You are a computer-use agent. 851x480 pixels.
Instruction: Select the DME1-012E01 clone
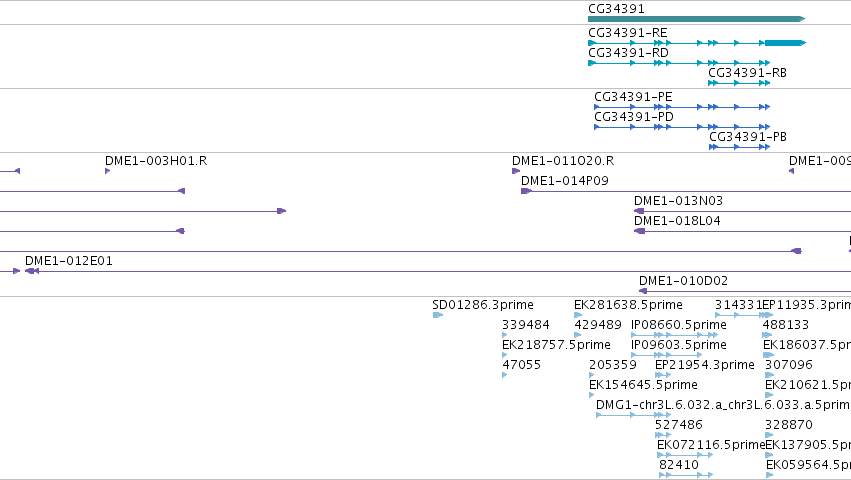tap(438, 271)
